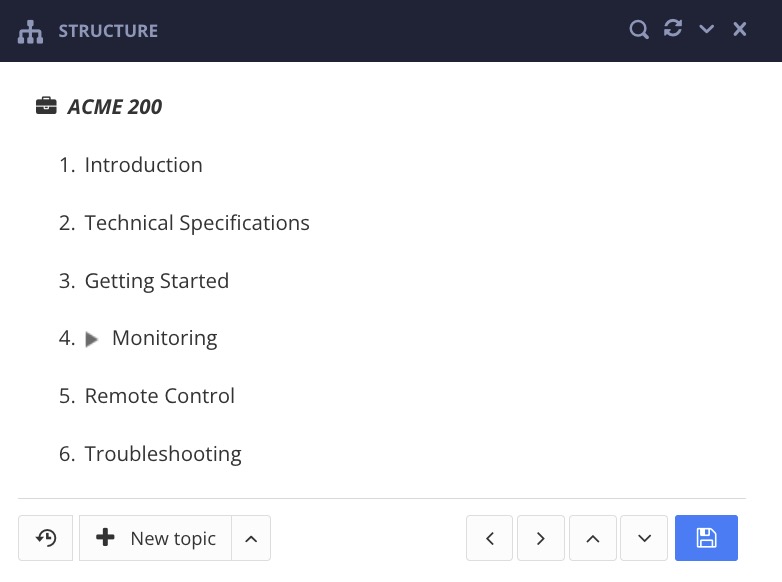The width and height of the screenshot is (782, 582).
Task: Save the structure with the disk icon
Action: tap(706, 538)
